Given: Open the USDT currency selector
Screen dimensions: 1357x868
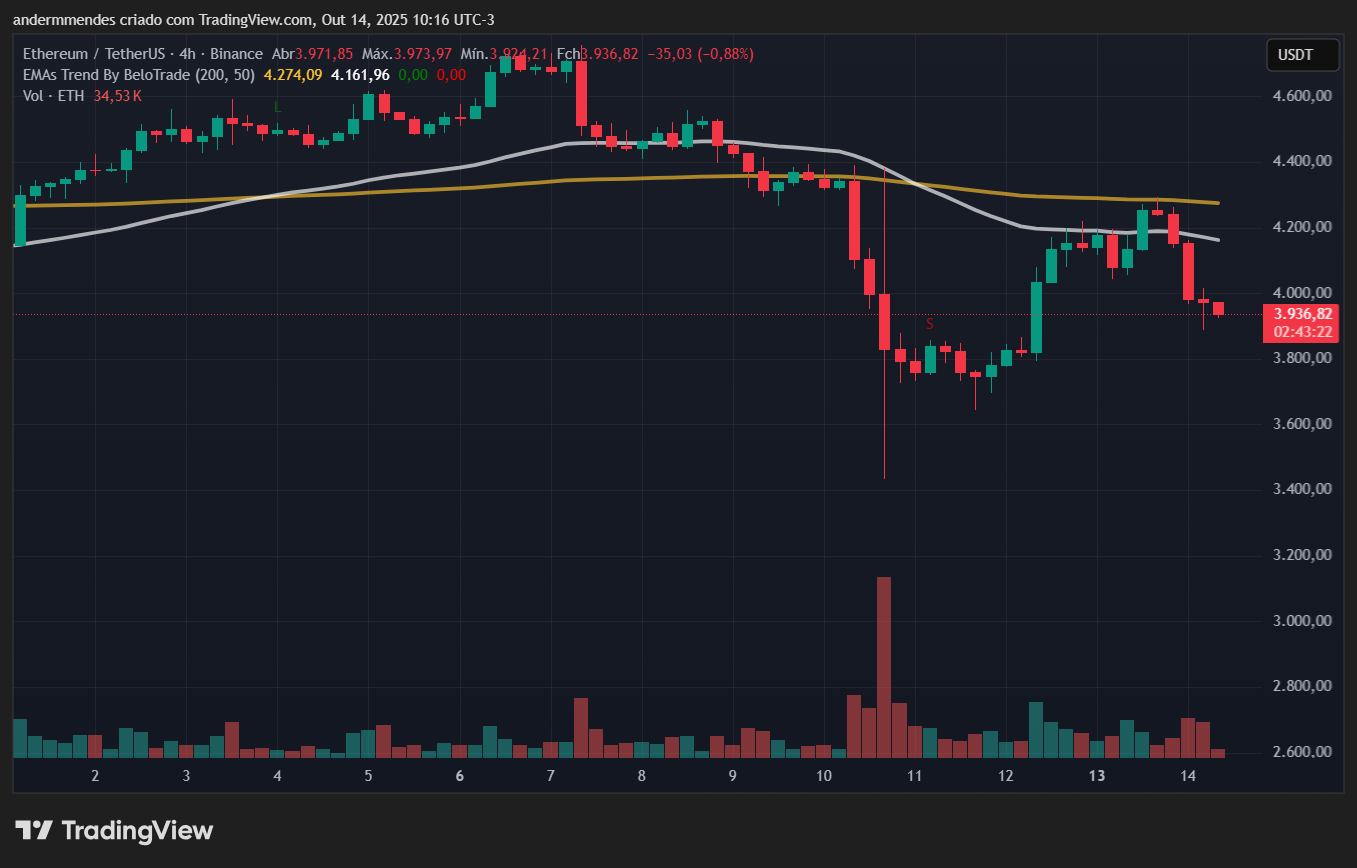Looking at the screenshot, I should (1302, 55).
